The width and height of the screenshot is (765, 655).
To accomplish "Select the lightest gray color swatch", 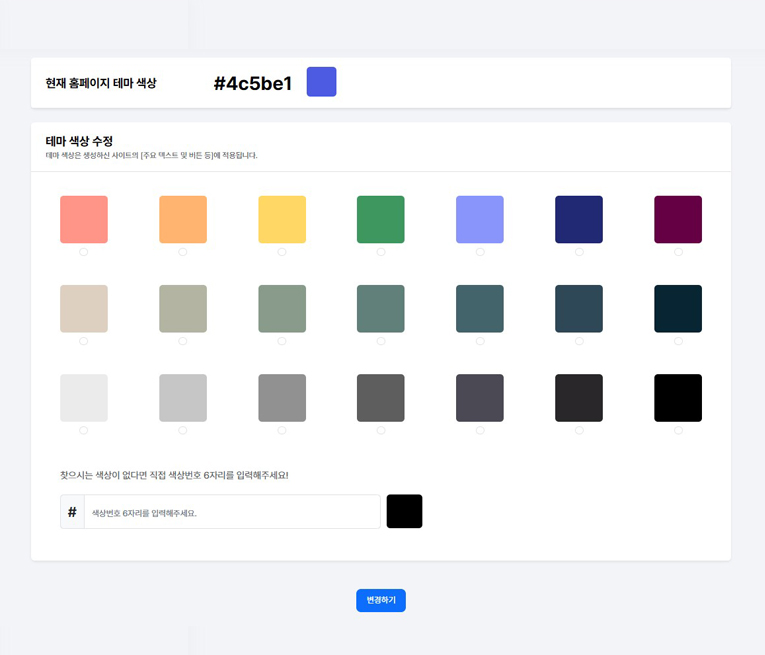I will [84, 398].
